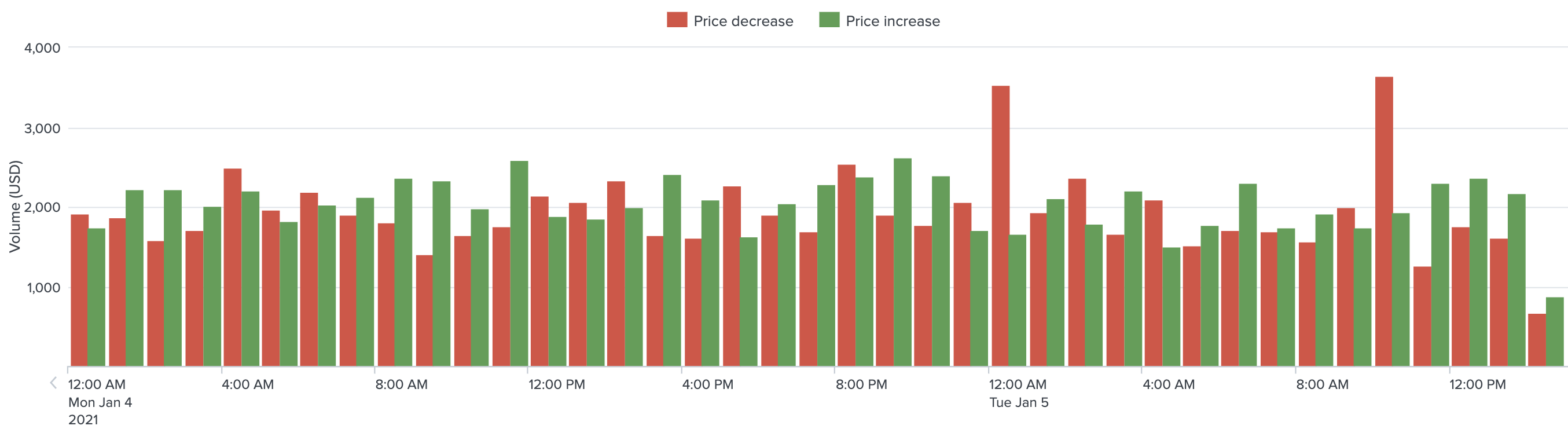The width and height of the screenshot is (1568, 433).
Task: Click the 12:00 AM Mon Jan 4 axis label
Action: coord(97,384)
